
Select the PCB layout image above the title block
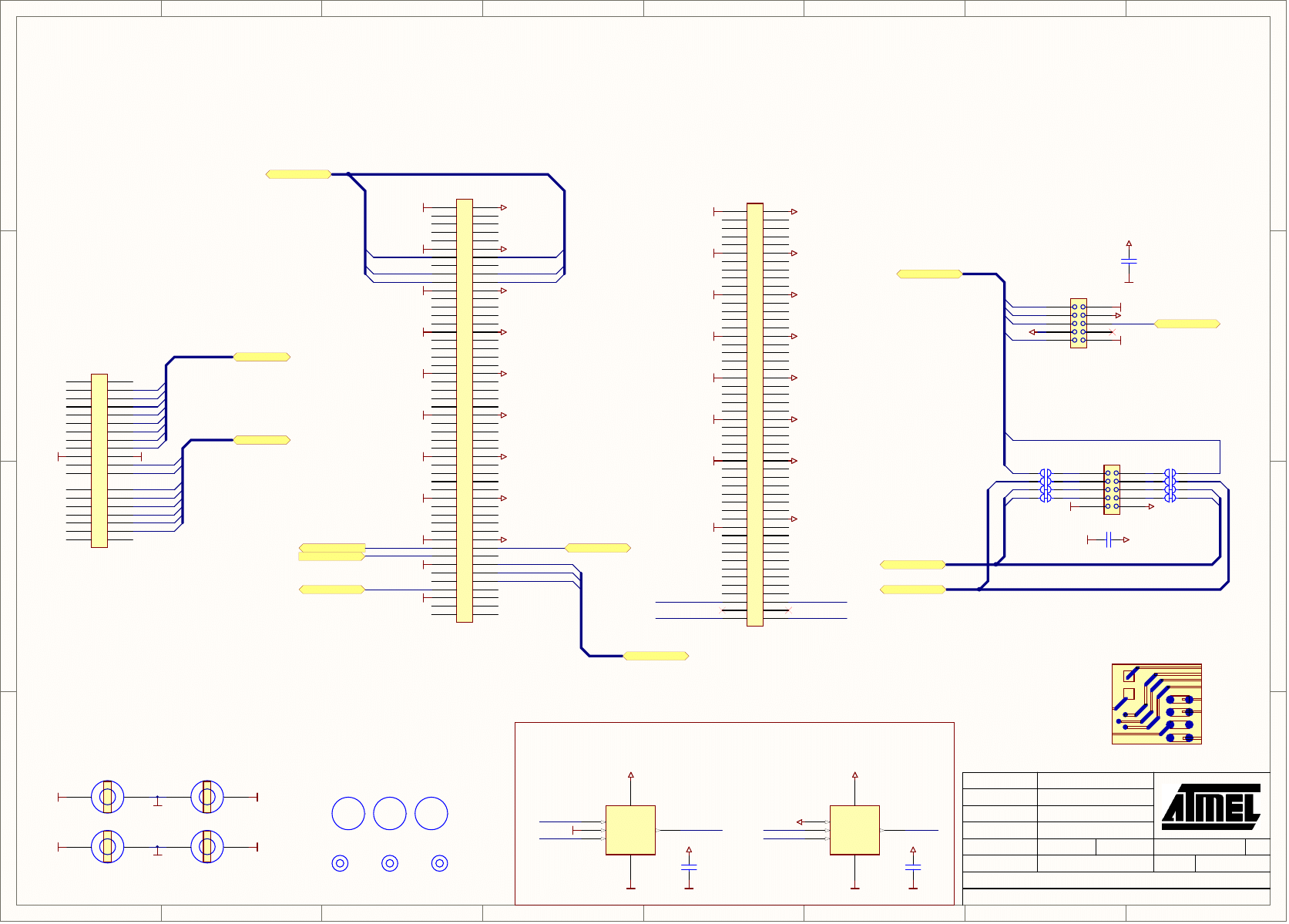[1156, 704]
